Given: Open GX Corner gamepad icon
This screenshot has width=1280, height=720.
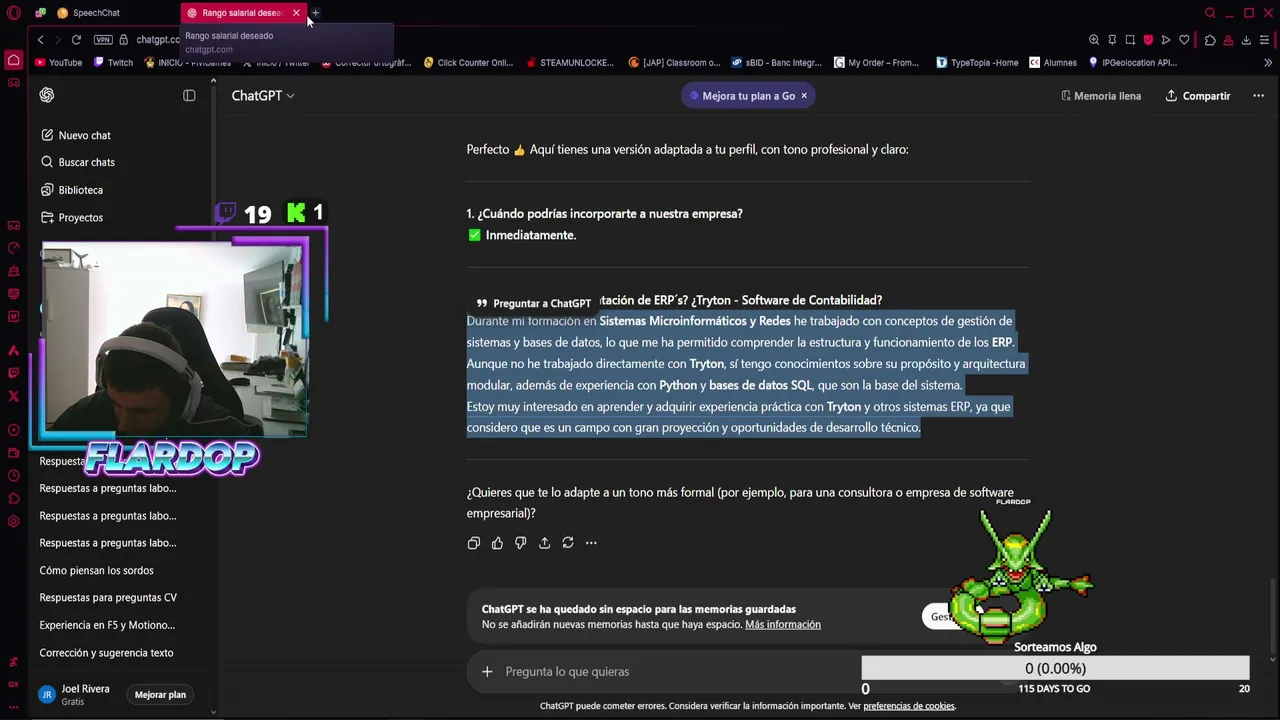Looking at the screenshot, I should pyautogui.click(x=13, y=82).
